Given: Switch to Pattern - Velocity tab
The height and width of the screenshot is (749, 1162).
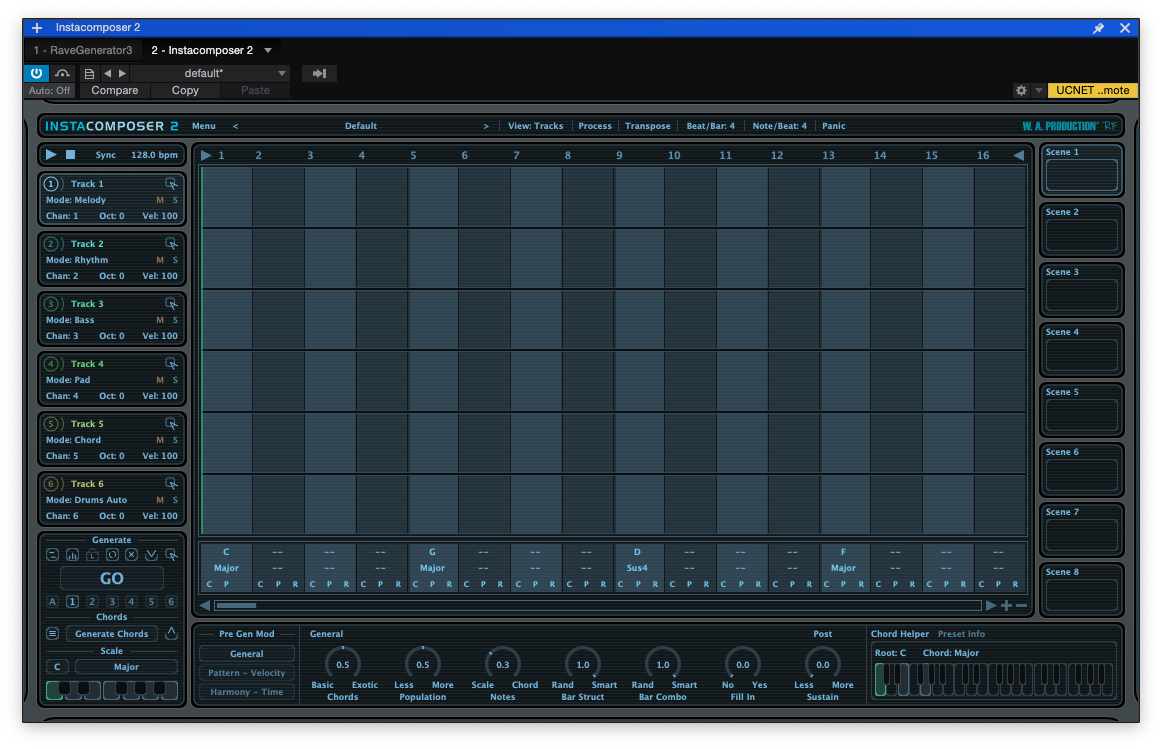Looking at the screenshot, I should click(x=247, y=673).
